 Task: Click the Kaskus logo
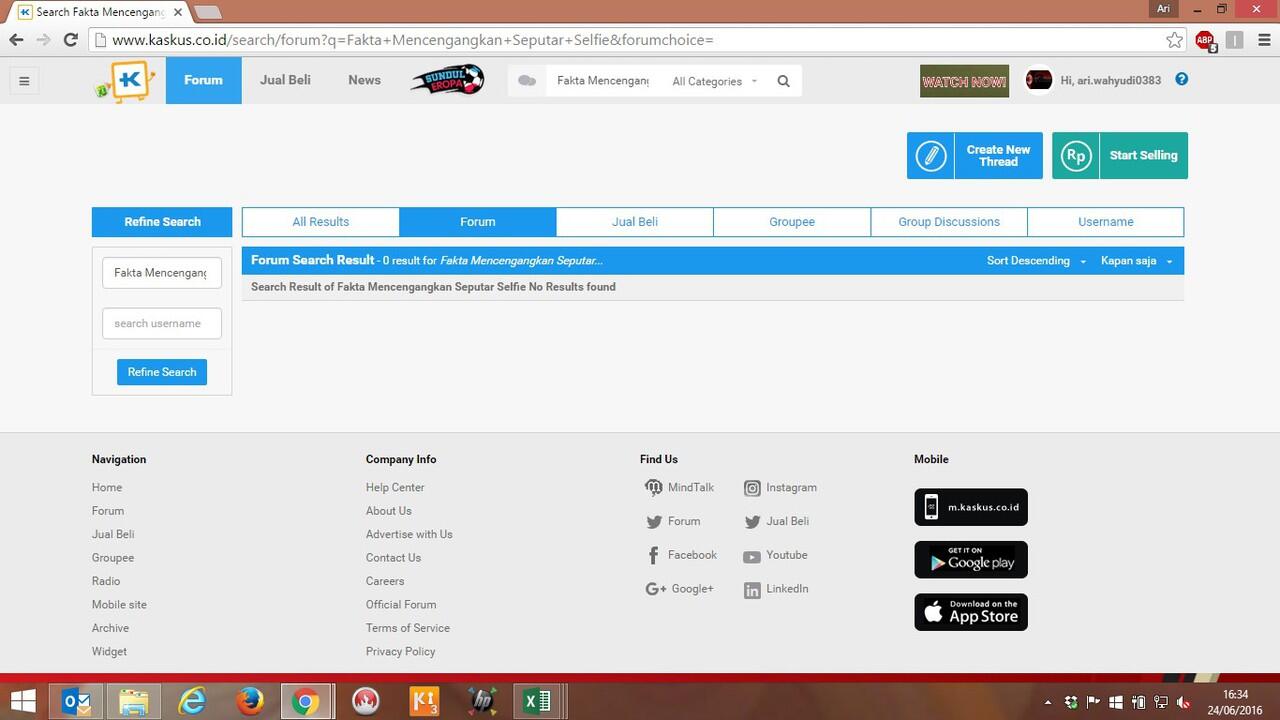coord(126,81)
